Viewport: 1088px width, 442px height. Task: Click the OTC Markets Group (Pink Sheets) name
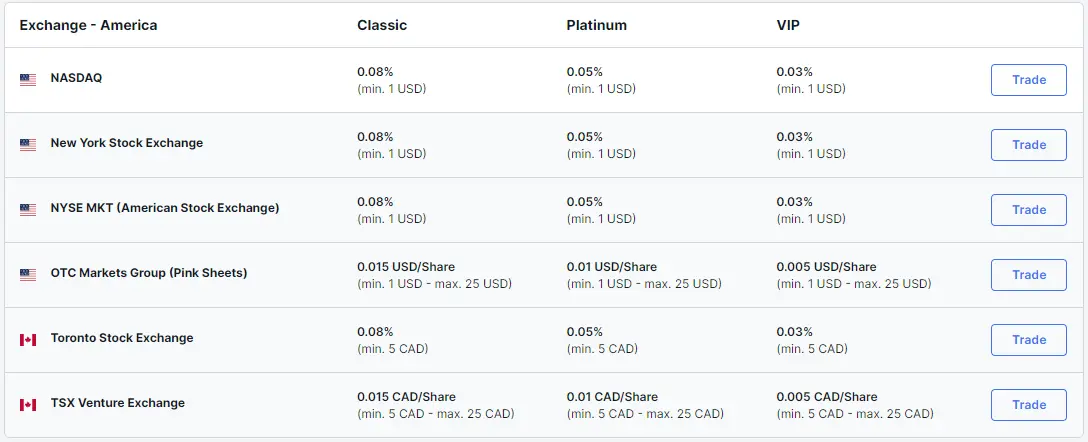(148, 273)
